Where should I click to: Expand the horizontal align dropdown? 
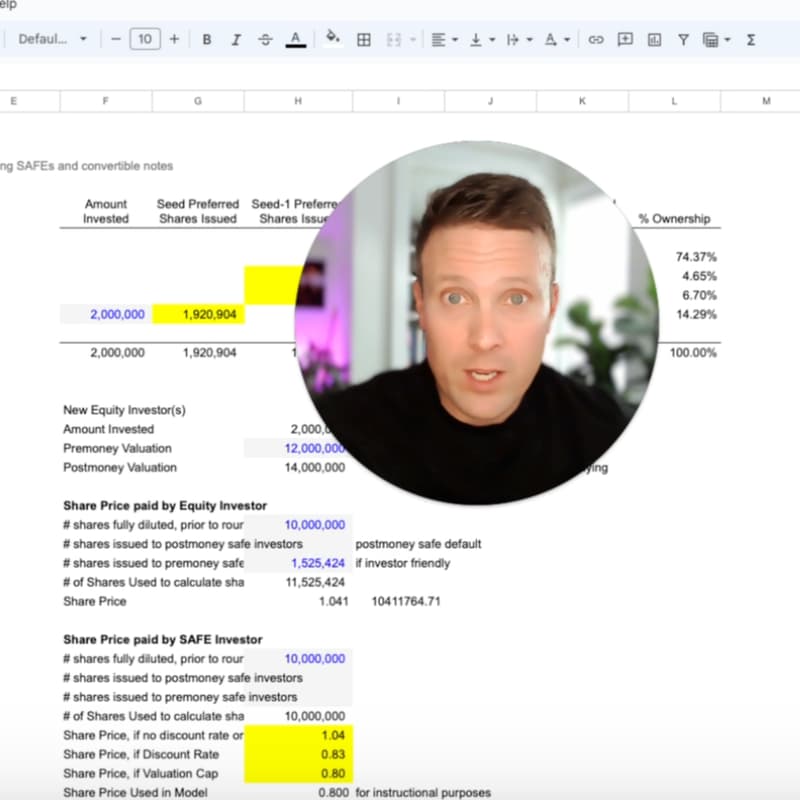tap(444, 40)
